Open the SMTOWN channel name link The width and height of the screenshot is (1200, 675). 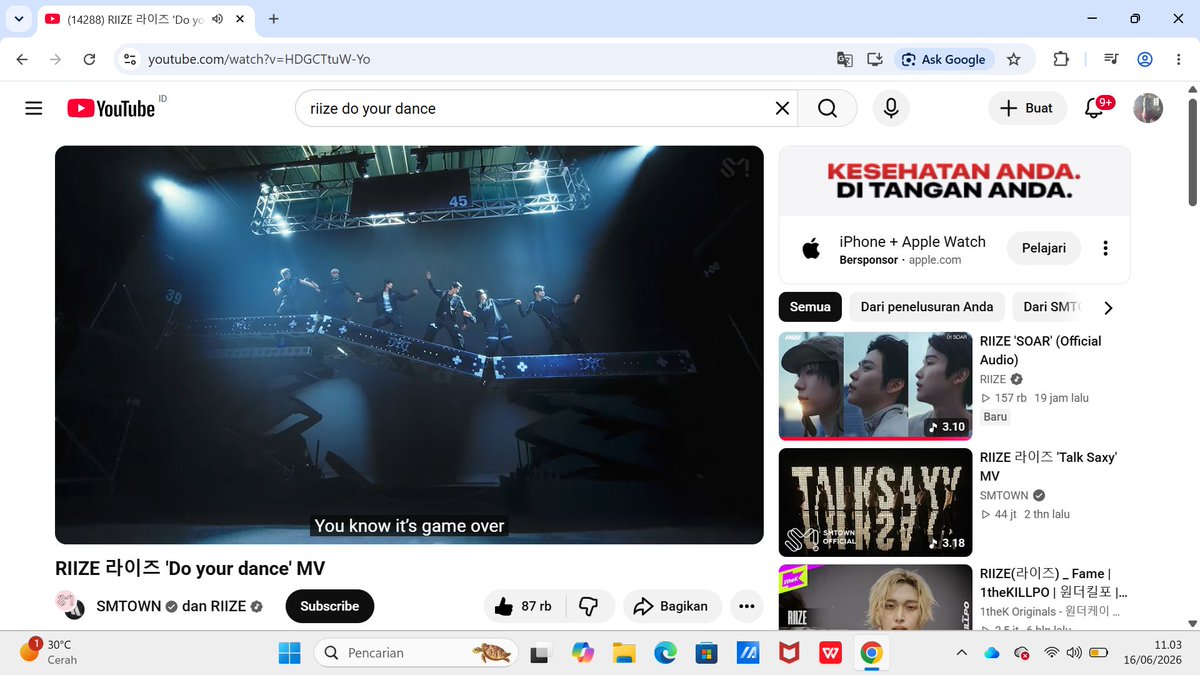tap(129, 606)
